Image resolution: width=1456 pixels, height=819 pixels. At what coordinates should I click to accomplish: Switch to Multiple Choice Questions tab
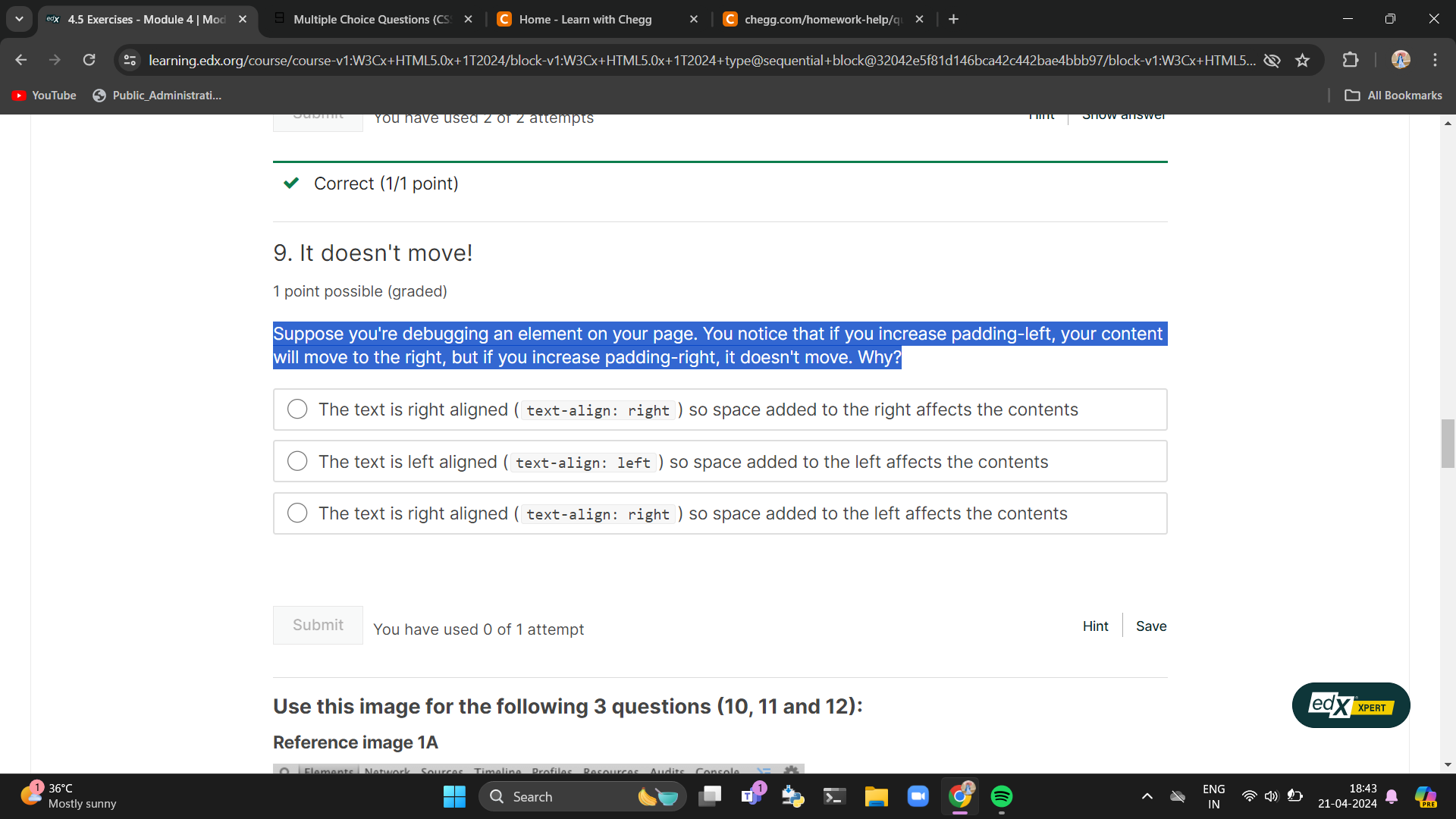pyautogui.click(x=372, y=19)
